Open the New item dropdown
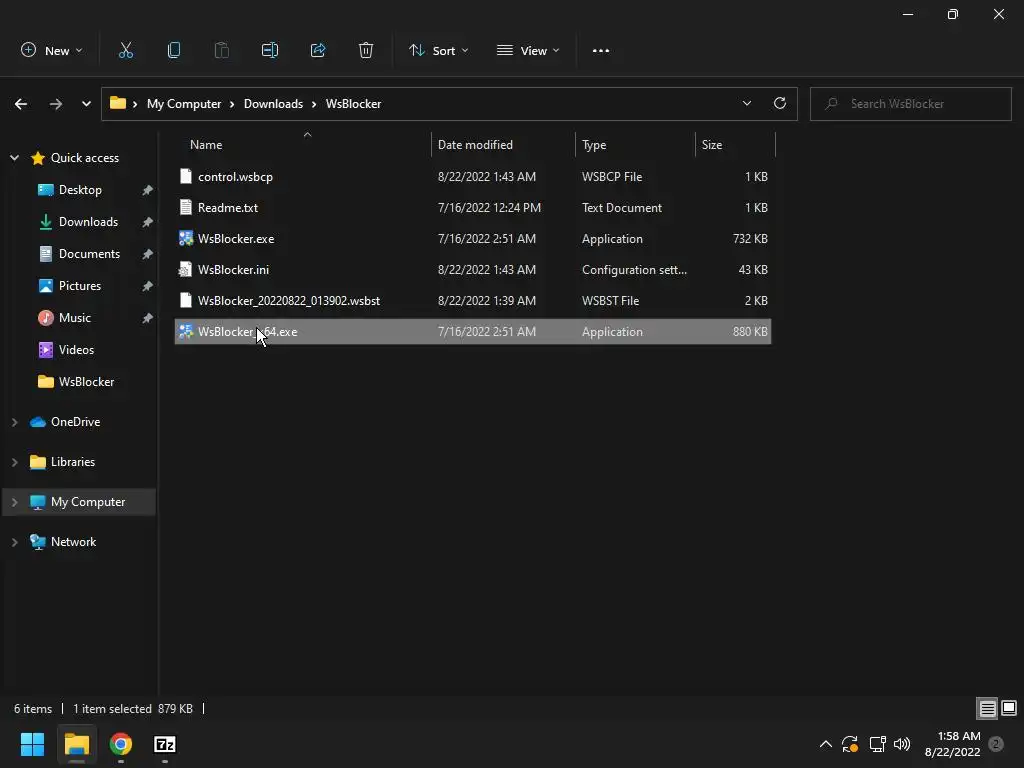 pyautogui.click(x=52, y=50)
